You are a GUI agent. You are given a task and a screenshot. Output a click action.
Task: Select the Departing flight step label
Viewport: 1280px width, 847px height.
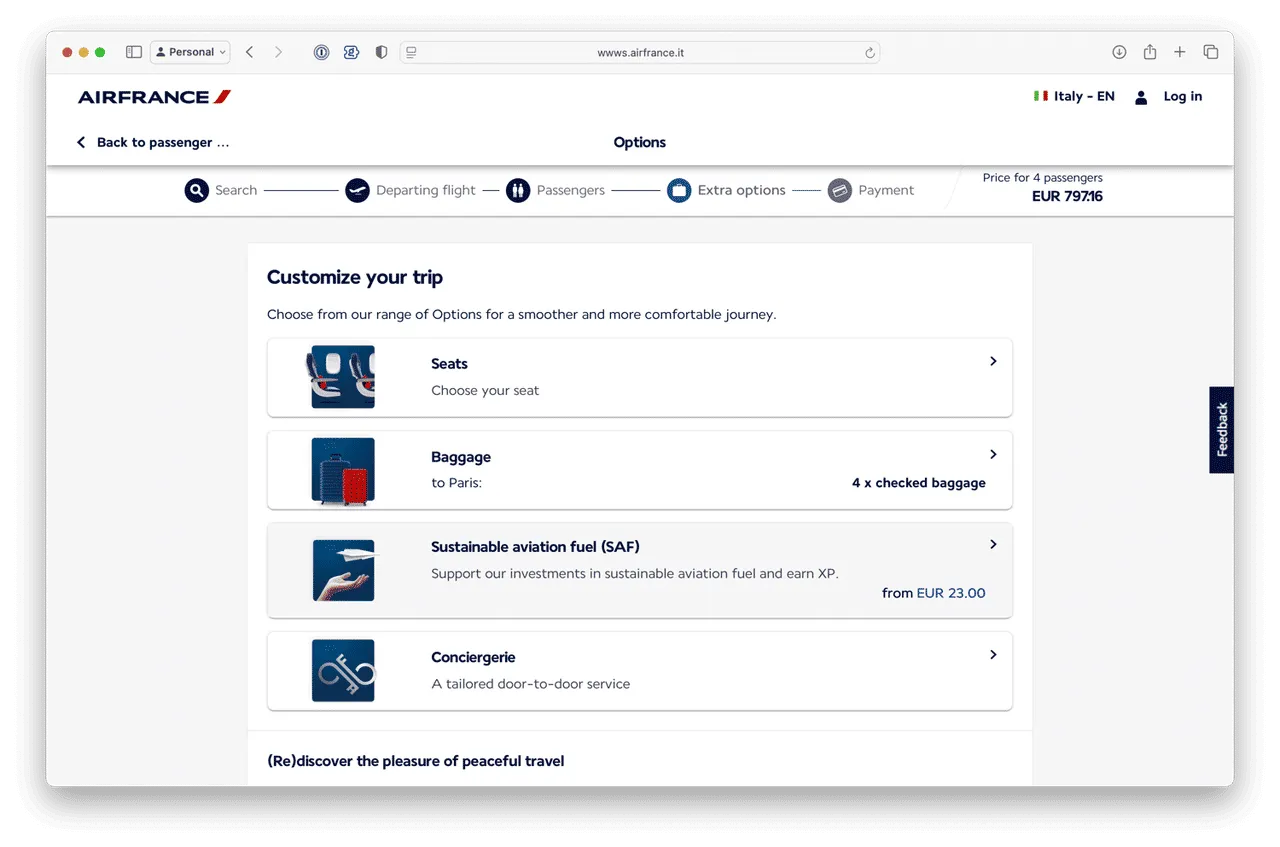[x=426, y=190]
